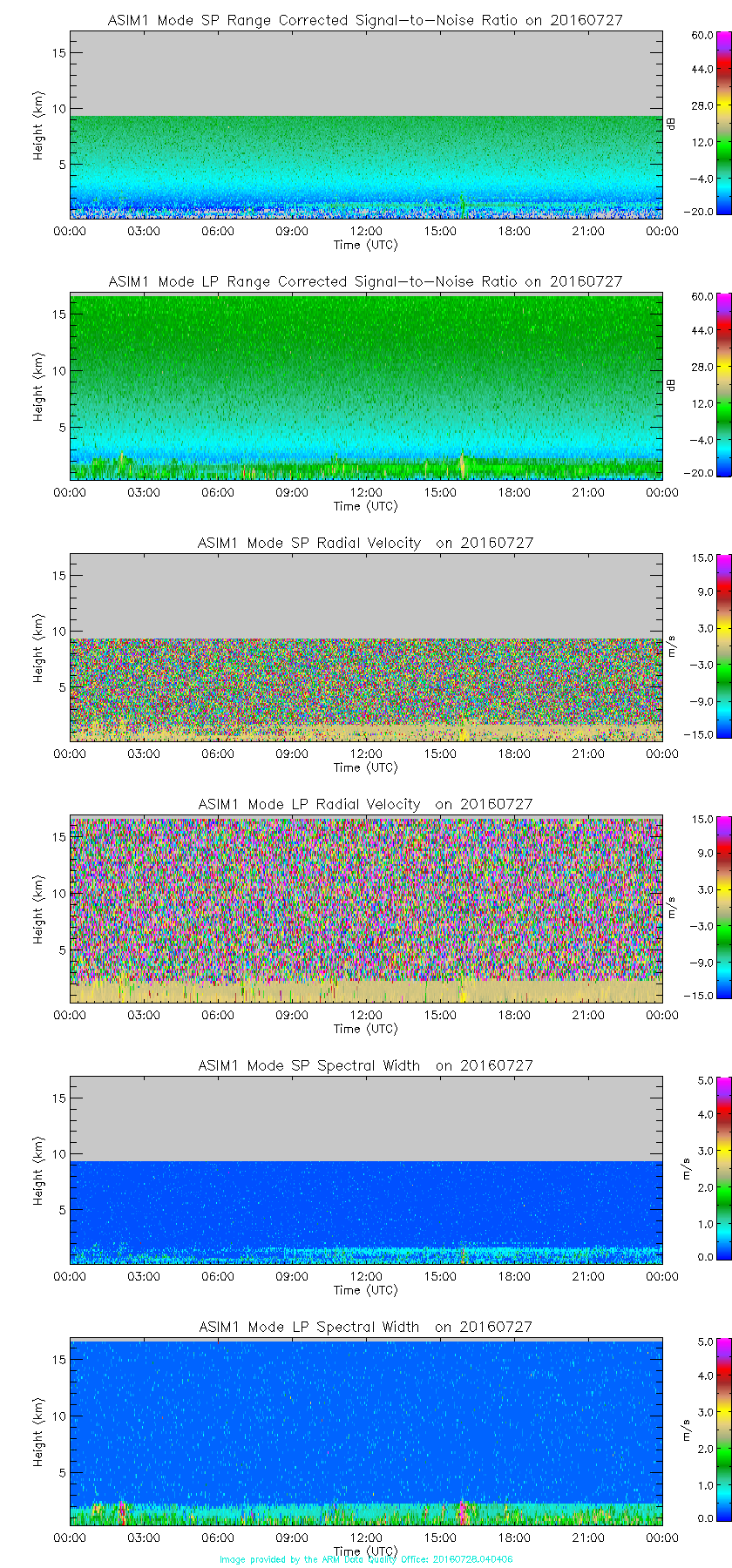Select the SP Radial Velocity plot title

coord(365,543)
